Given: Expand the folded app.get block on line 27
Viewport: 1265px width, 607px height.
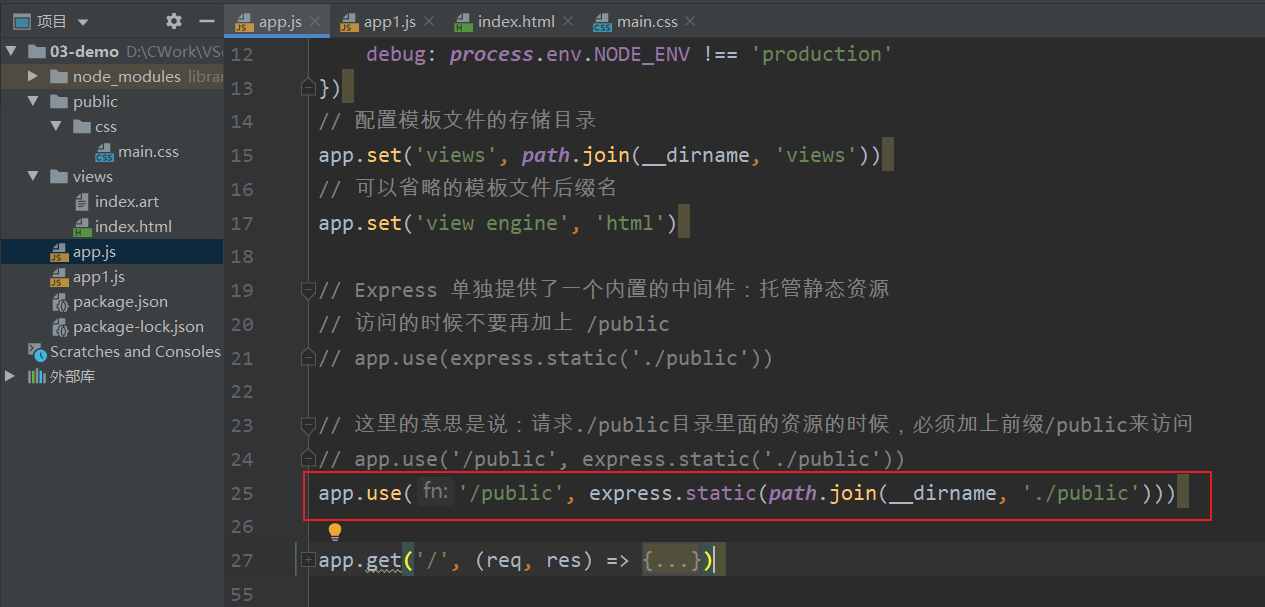Looking at the screenshot, I should pyautogui.click(x=308, y=560).
